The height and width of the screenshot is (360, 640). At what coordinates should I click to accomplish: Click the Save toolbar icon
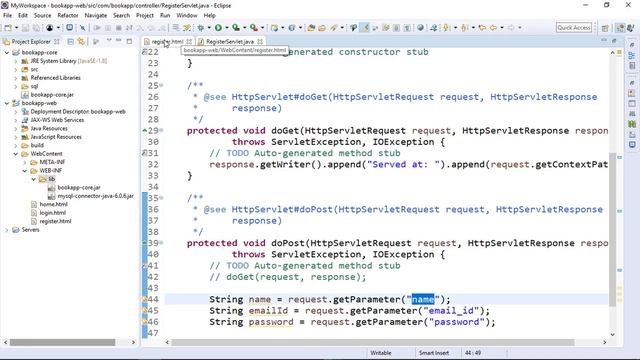point(25,28)
